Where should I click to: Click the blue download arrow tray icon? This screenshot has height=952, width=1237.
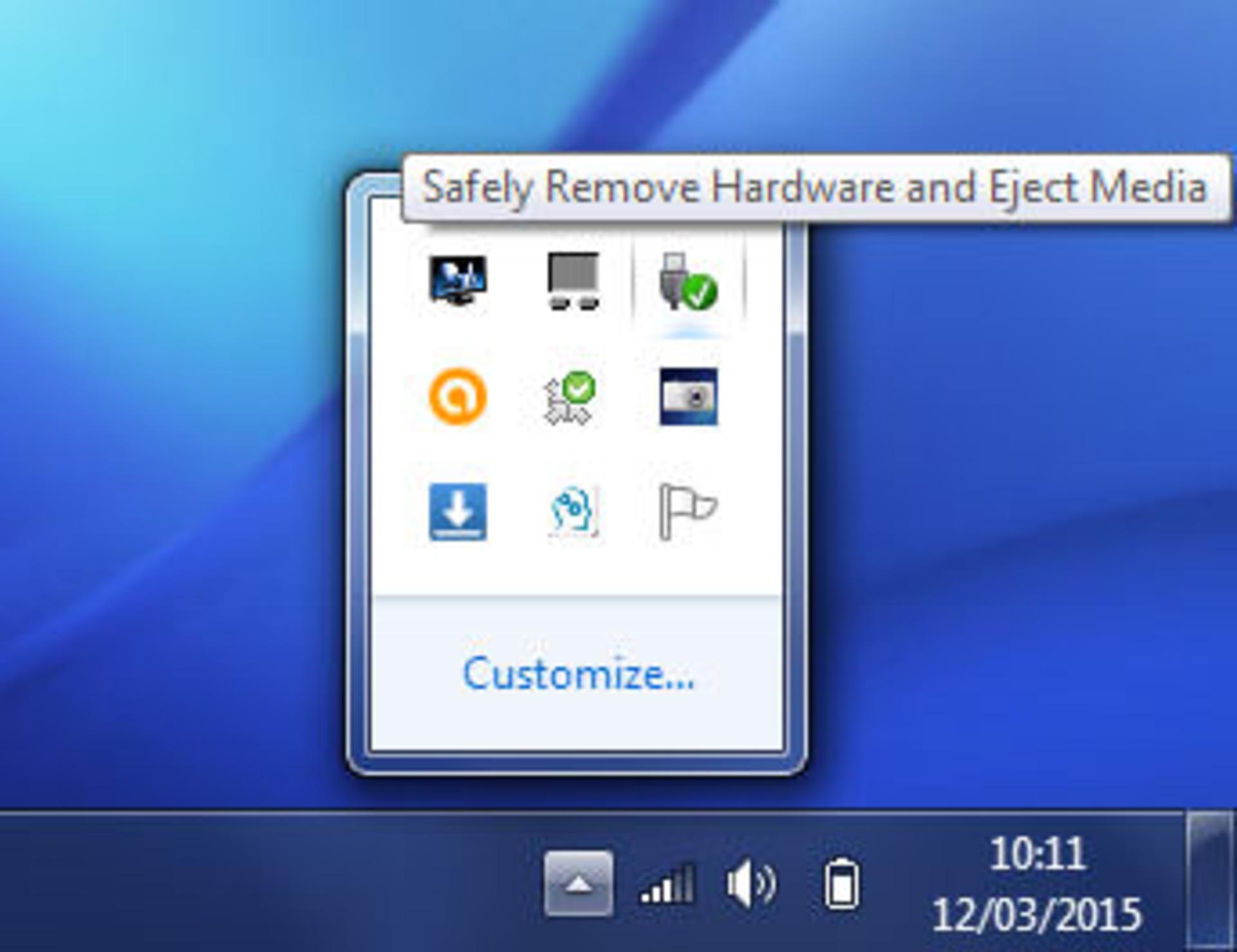[x=458, y=512]
